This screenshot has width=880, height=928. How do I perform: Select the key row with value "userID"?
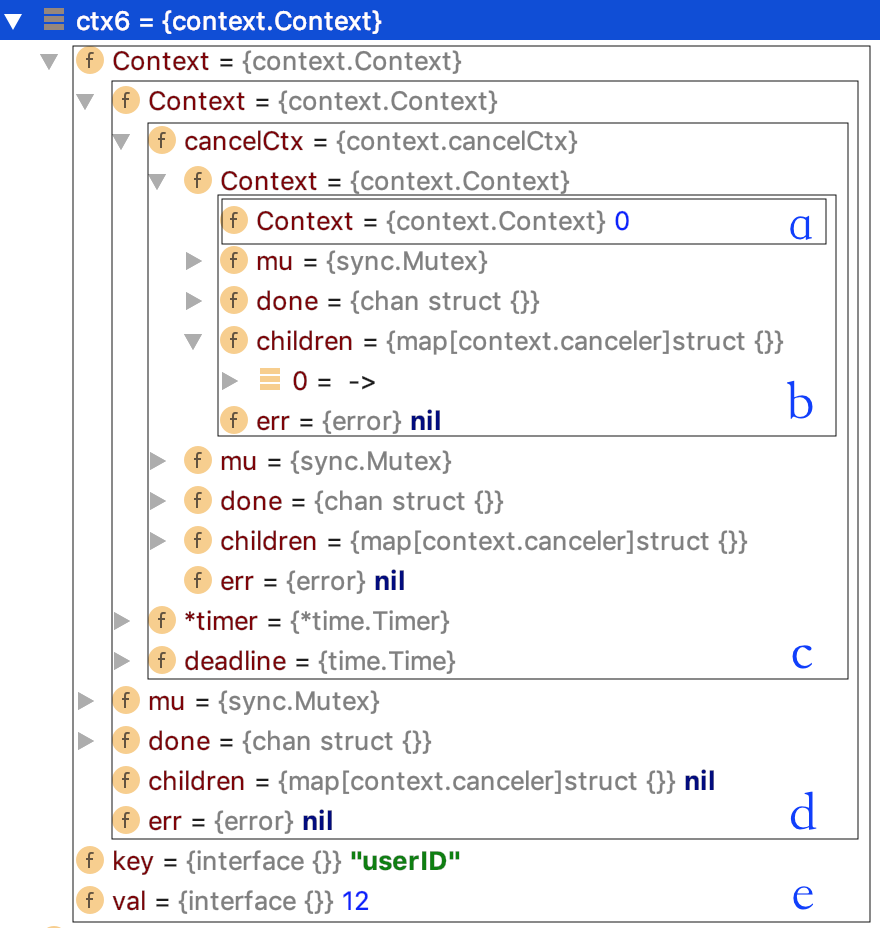tap(285, 861)
